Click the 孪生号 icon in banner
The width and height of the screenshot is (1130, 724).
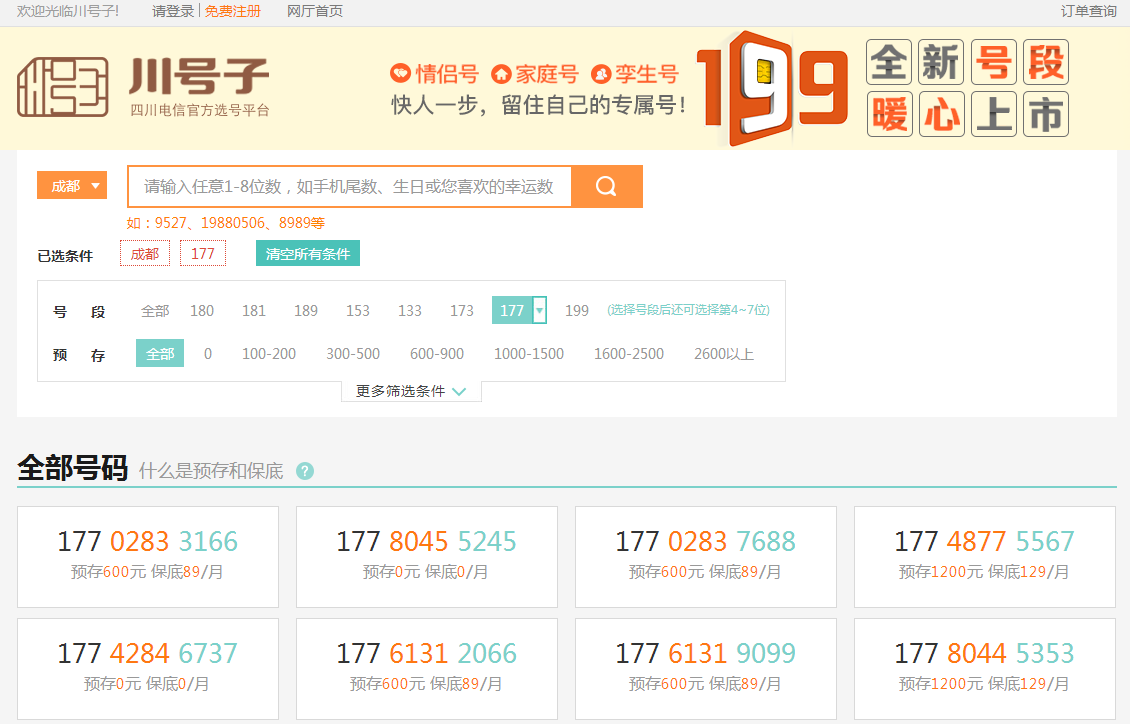coord(601,74)
